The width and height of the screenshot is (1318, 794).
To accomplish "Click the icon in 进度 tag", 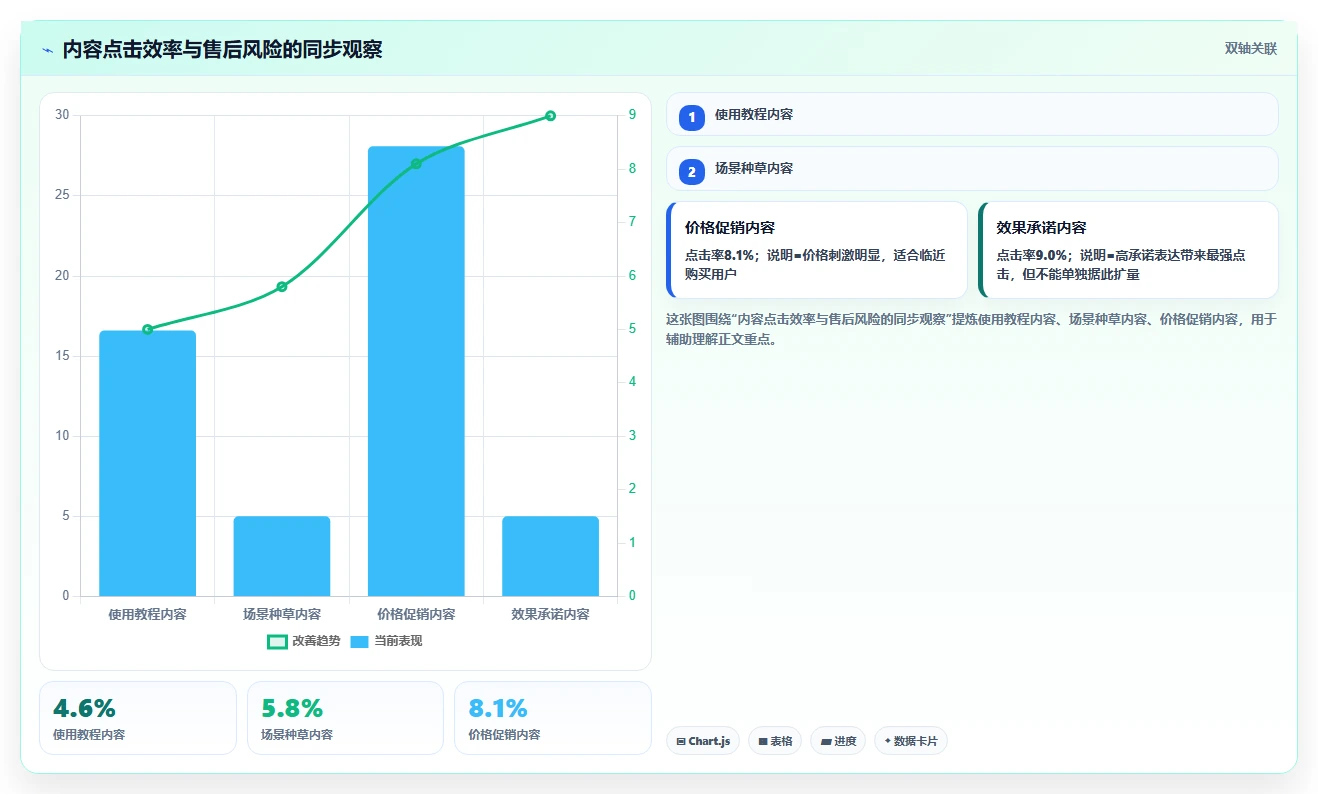I will (826, 742).
